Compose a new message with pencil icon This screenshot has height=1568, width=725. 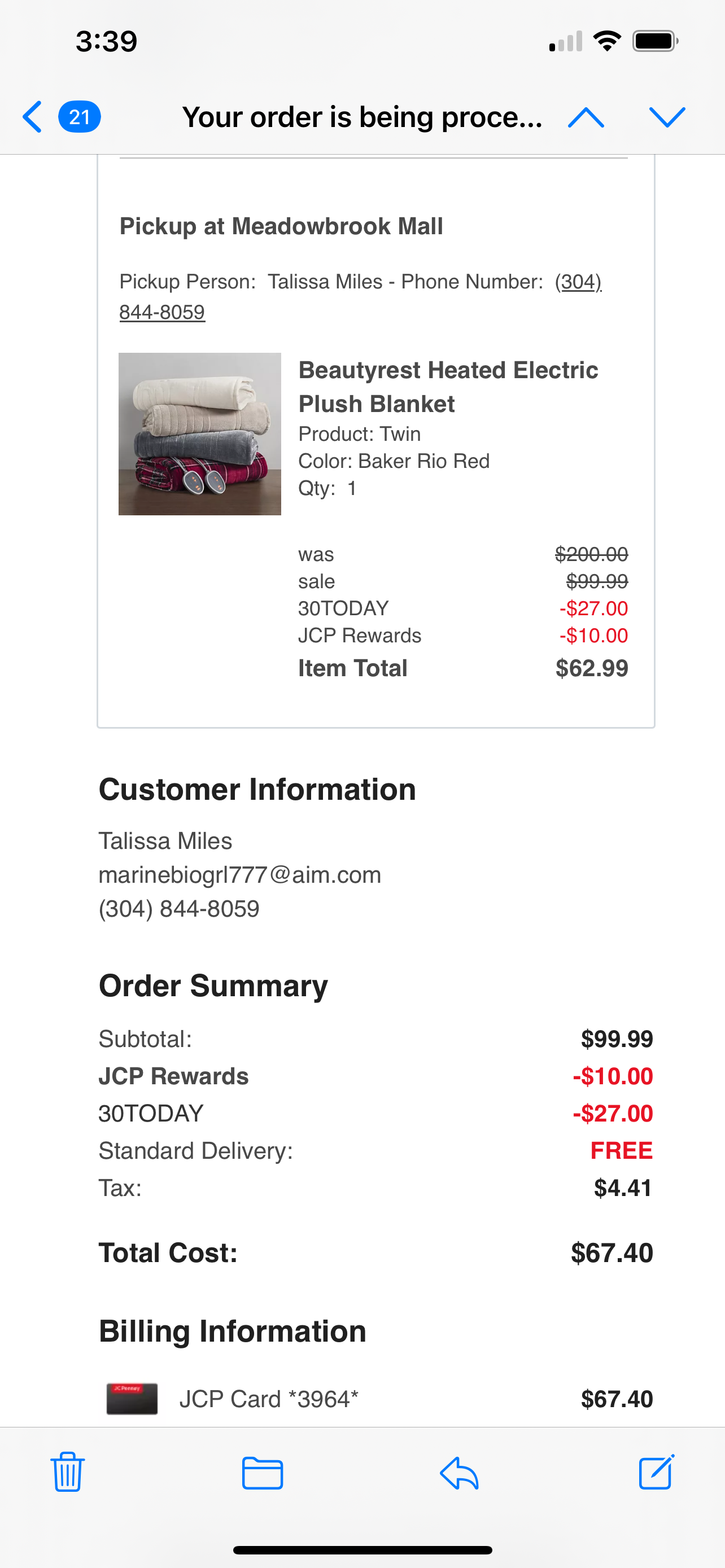(657, 1472)
